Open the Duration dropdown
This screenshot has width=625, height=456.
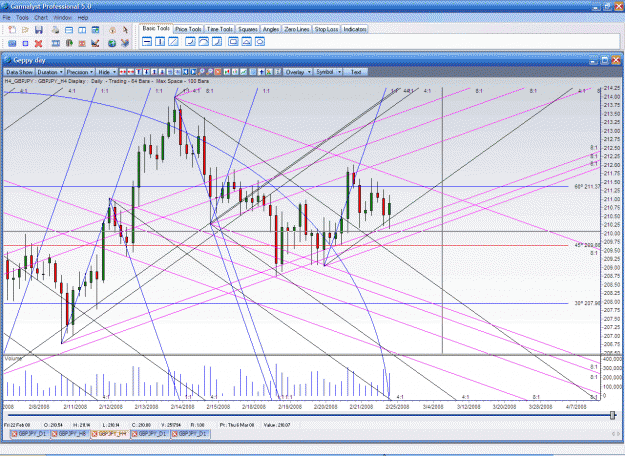(x=50, y=72)
